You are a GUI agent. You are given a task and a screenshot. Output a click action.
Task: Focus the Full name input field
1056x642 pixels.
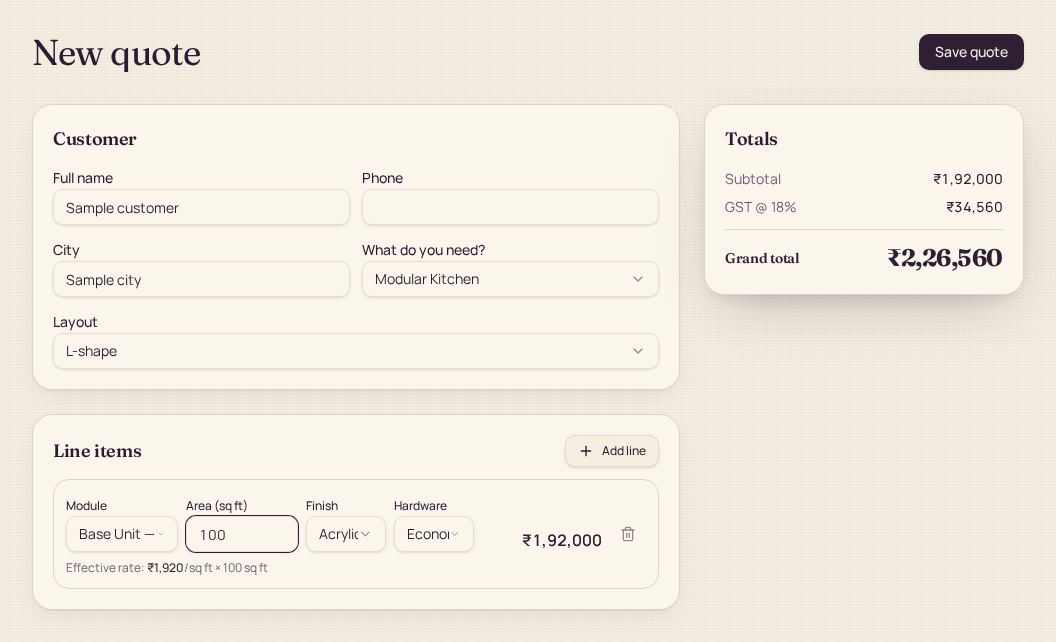click(201, 207)
